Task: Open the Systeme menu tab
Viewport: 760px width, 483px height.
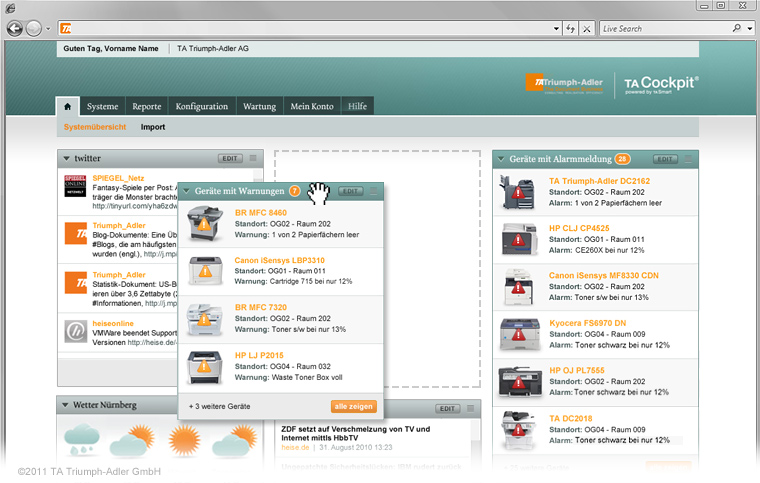Action: pos(102,106)
